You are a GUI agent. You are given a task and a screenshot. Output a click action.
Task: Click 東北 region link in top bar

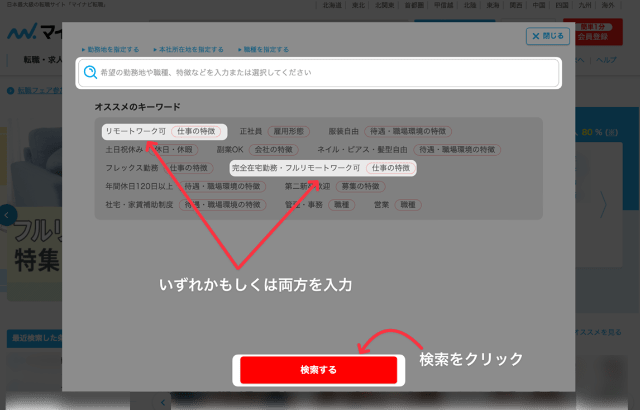[x=358, y=5]
